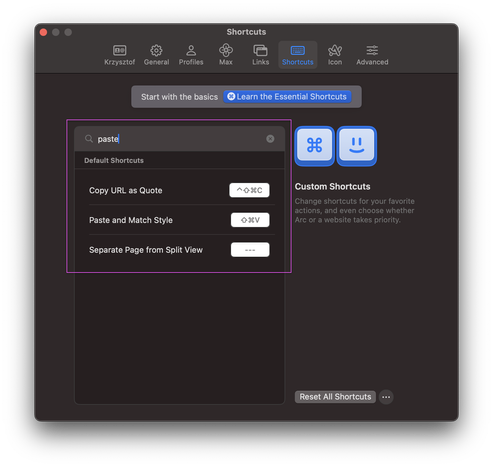Open the Profiles tab
This screenshot has width=493, height=467.
coord(191,55)
